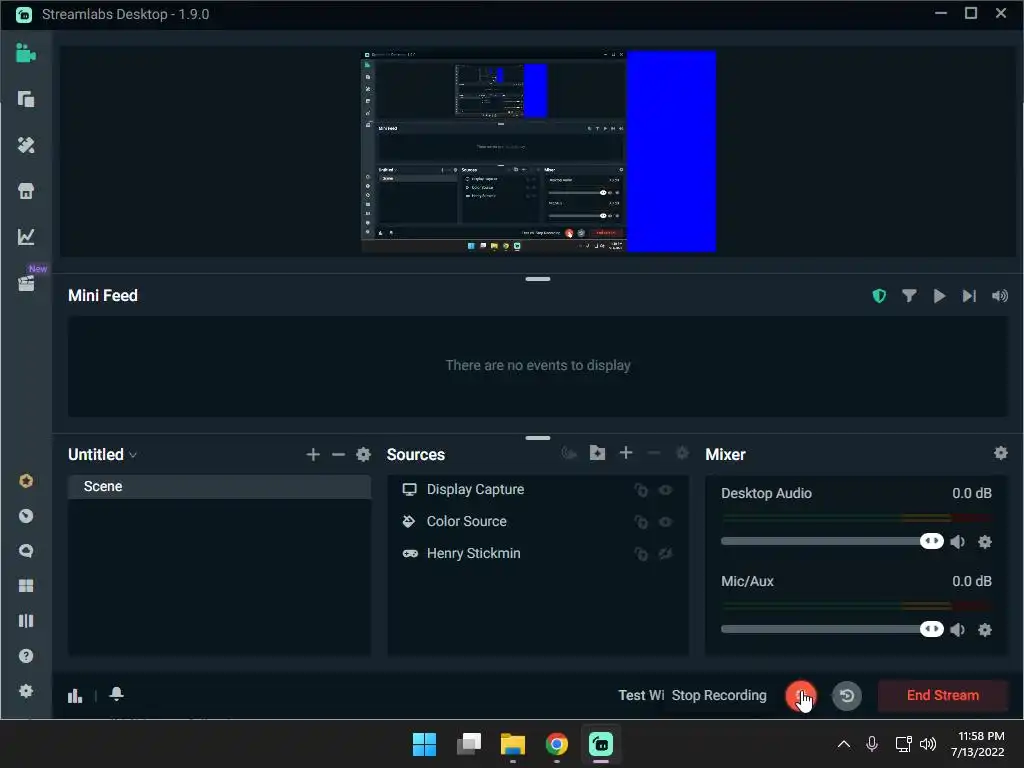Hide Color Source with the eye icon
The height and width of the screenshot is (768, 1024).
click(x=665, y=522)
